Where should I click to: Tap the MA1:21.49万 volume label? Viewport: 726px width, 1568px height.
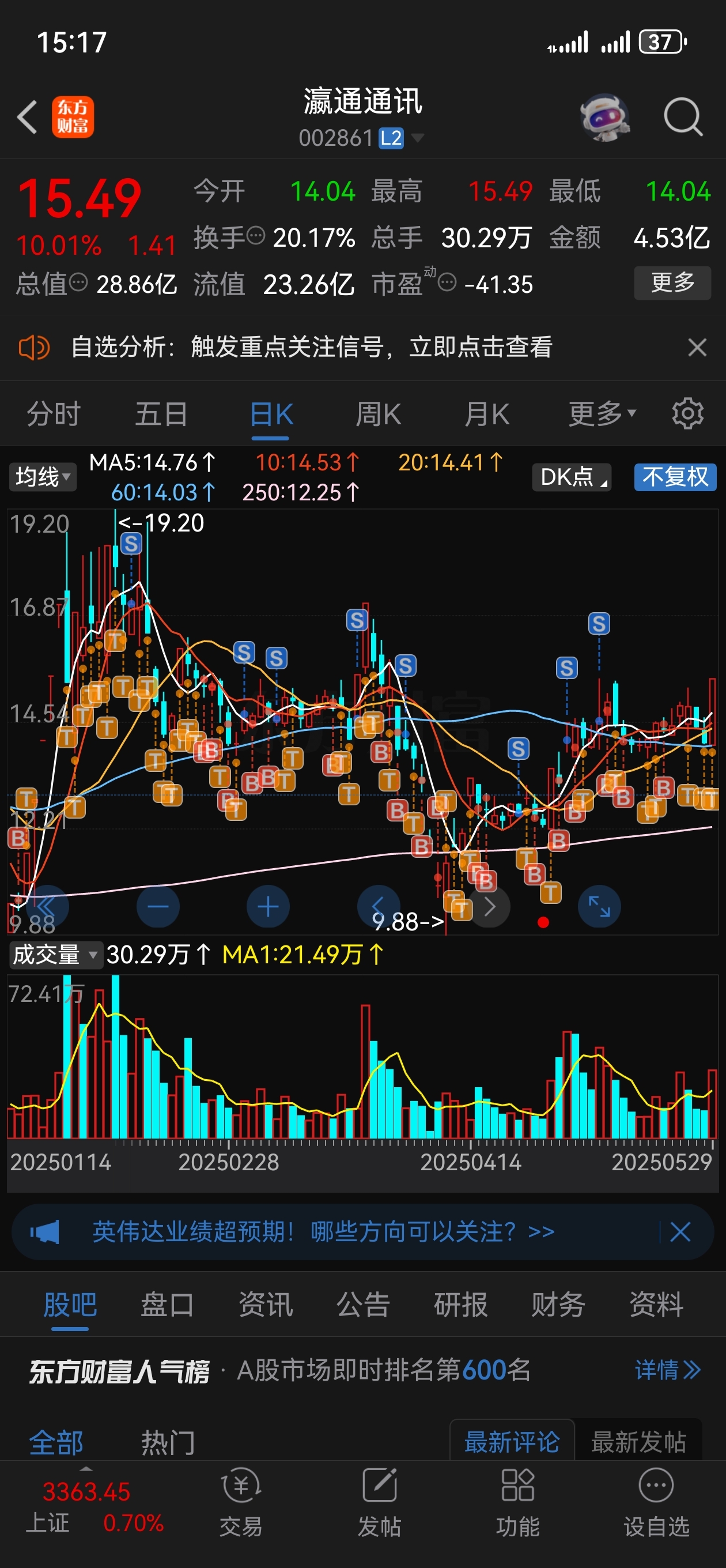pyautogui.click(x=302, y=955)
